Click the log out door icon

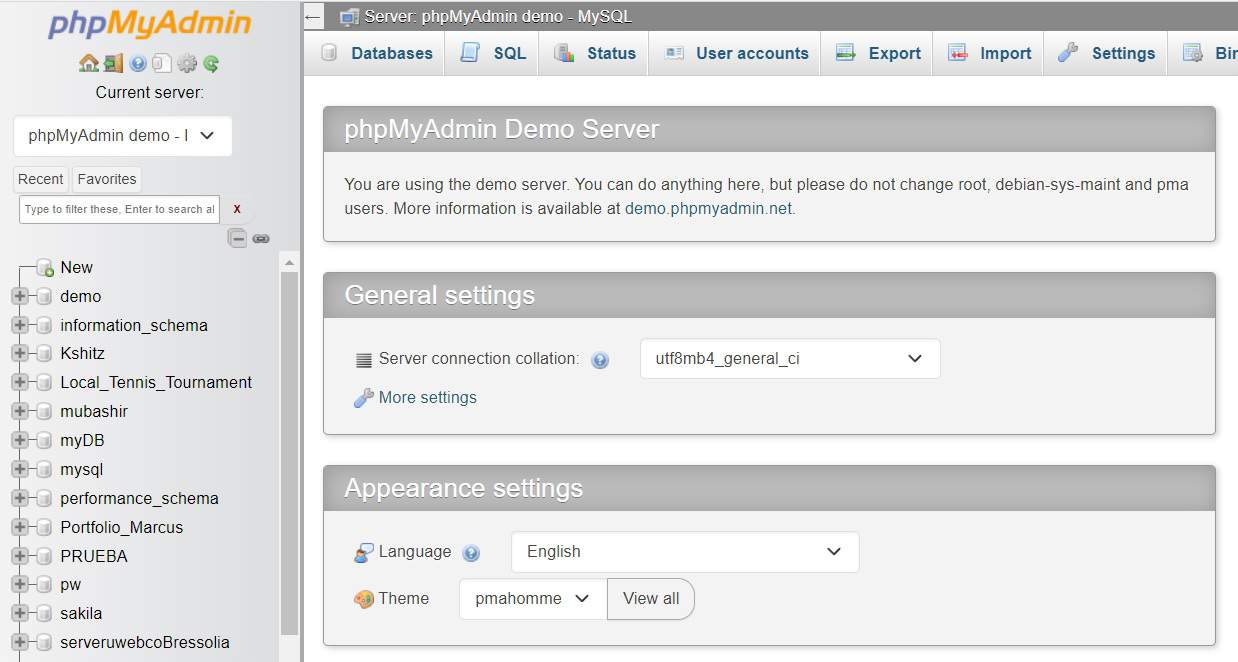[x=113, y=64]
